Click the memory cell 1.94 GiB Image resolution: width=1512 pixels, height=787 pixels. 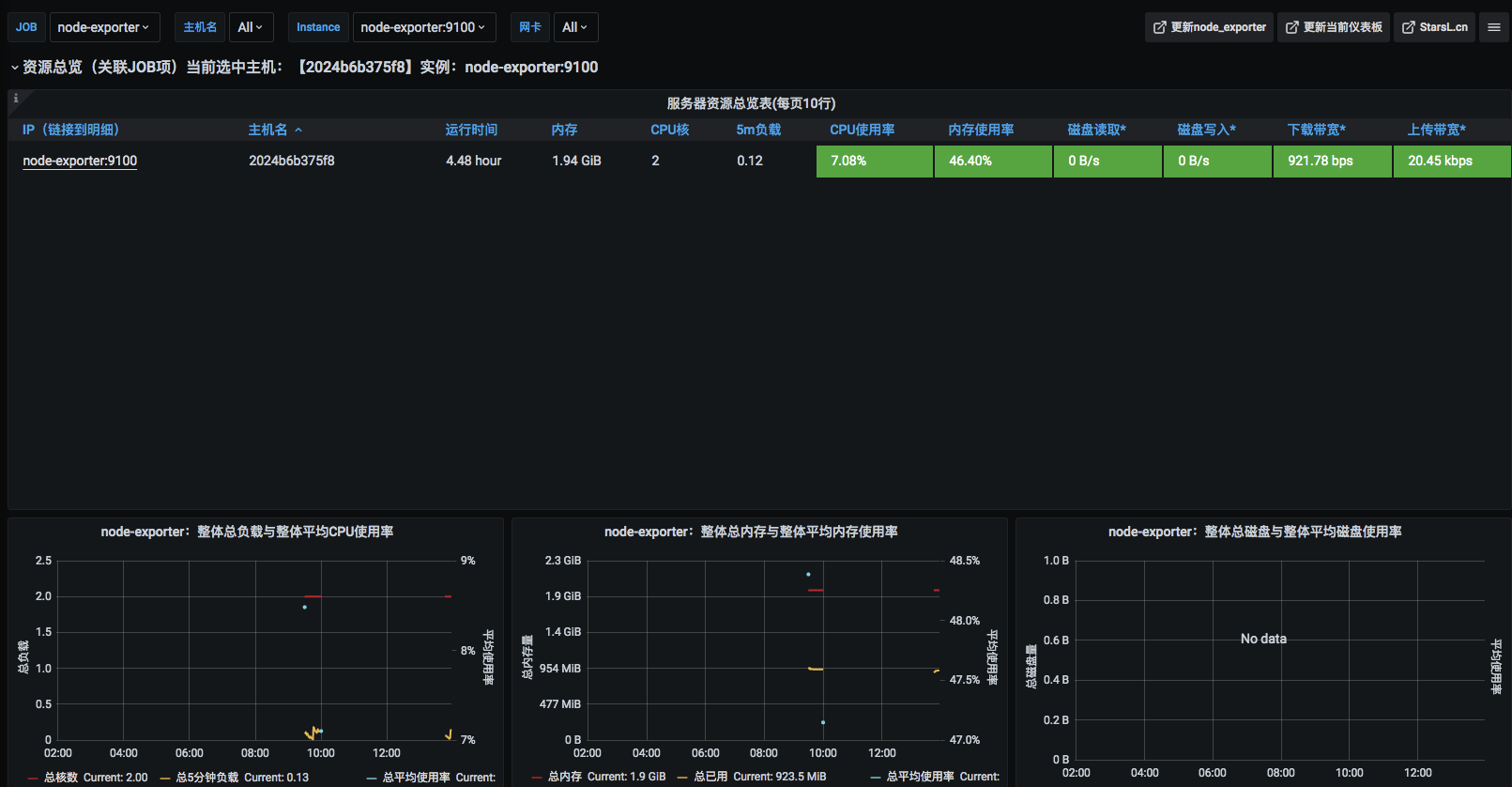coord(576,161)
